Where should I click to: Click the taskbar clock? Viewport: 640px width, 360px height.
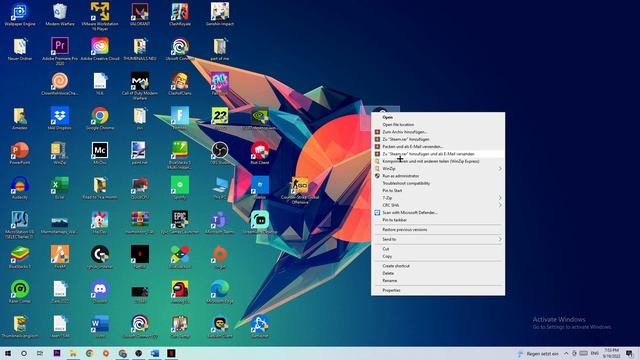[x=612, y=353]
